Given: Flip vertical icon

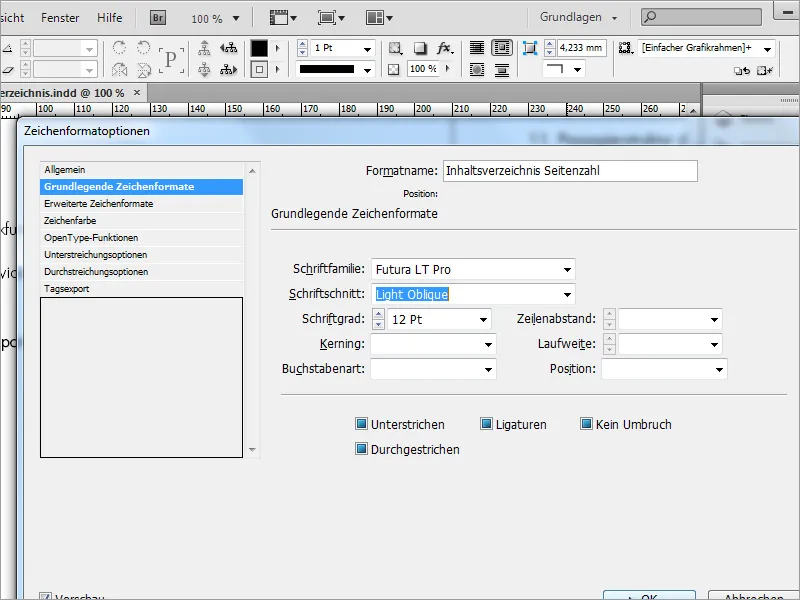Looking at the screenshot, I should click(144, 69).
